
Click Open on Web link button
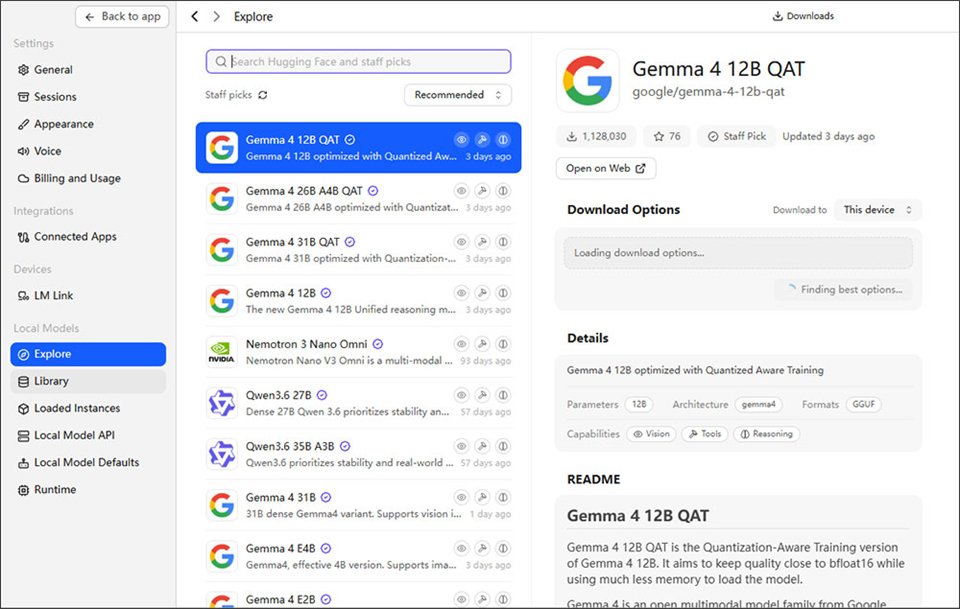pyautogui.click(x=606, y=168)
